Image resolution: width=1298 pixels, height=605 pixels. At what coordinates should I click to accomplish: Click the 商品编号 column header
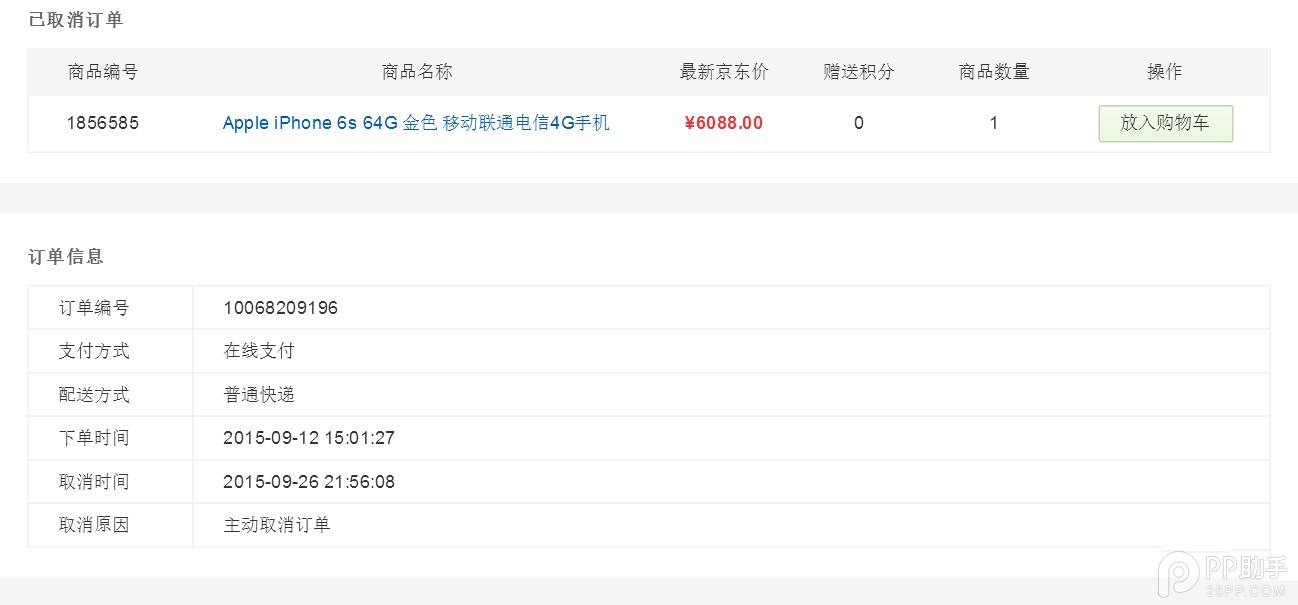tap(103, 72)
